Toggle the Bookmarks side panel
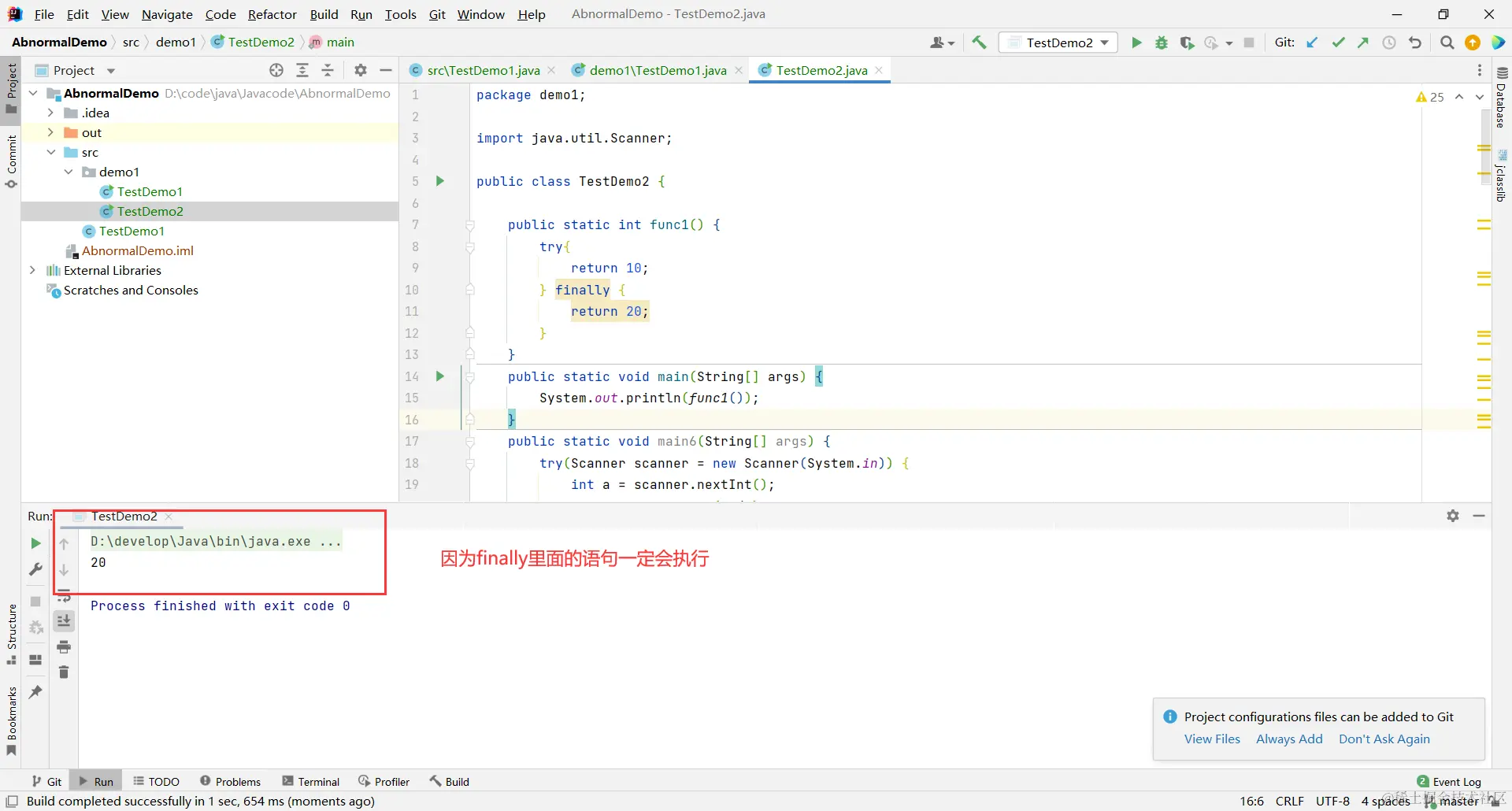1512x811 pixels. tap(11, 720)
